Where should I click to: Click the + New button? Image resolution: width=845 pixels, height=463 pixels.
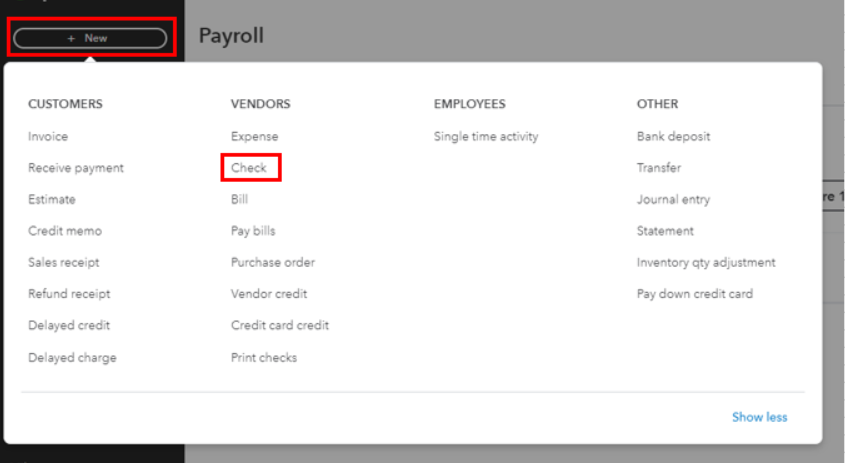[x=90, y=38]
